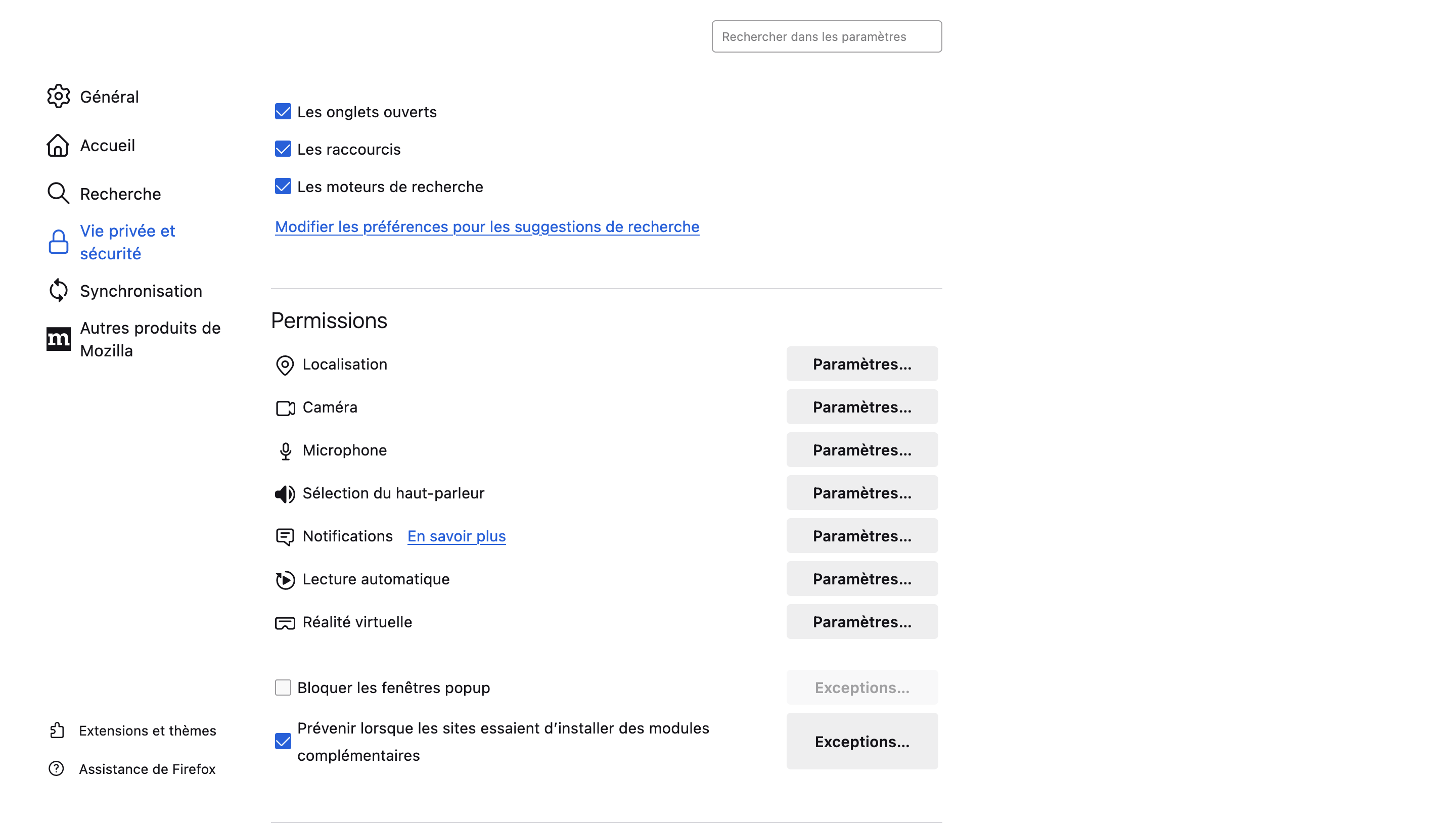
Task: Click the Microphone icon in Permissions
Action: 285,451
